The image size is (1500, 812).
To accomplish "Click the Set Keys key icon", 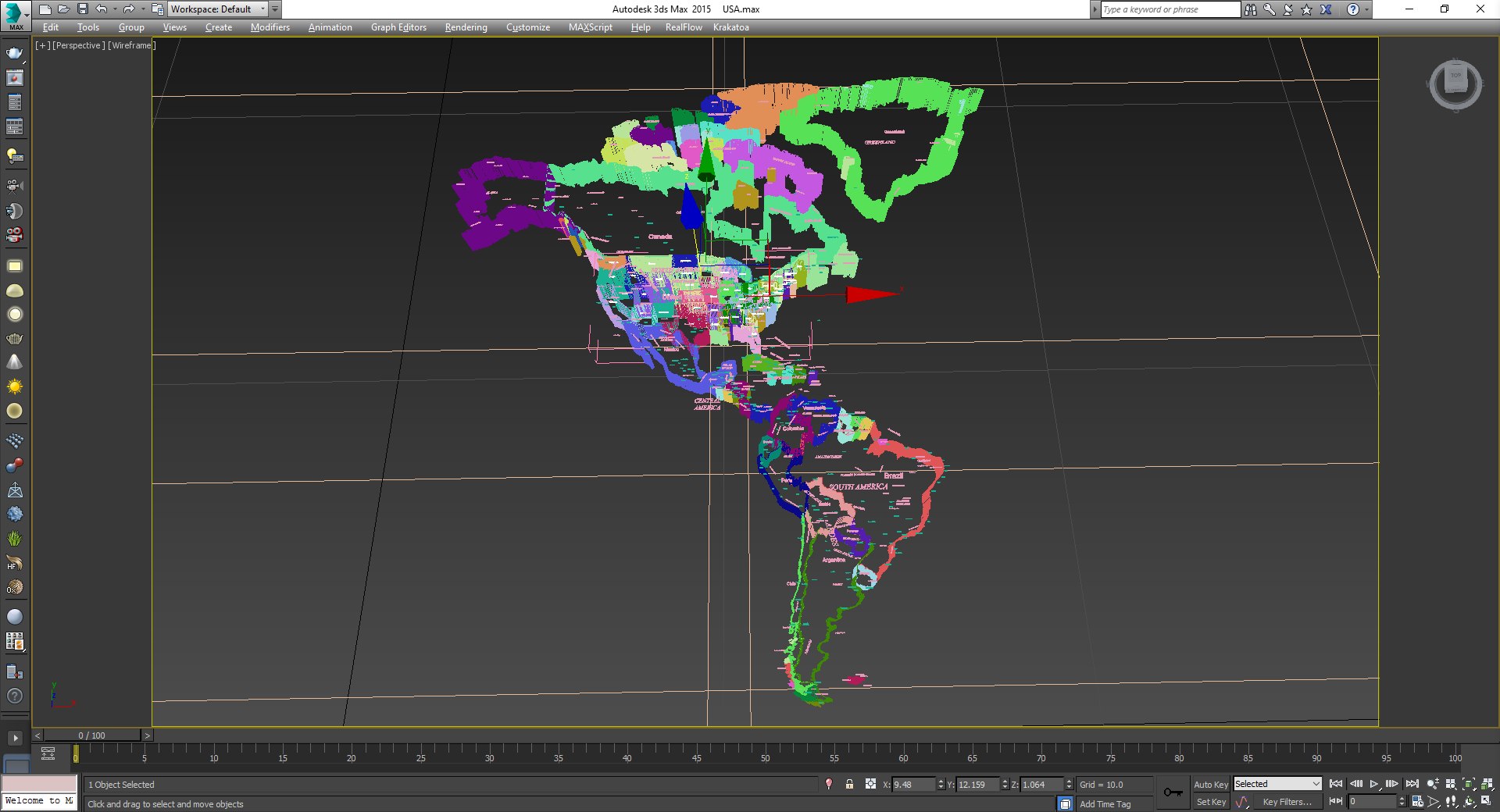I will coord(1173,792).
